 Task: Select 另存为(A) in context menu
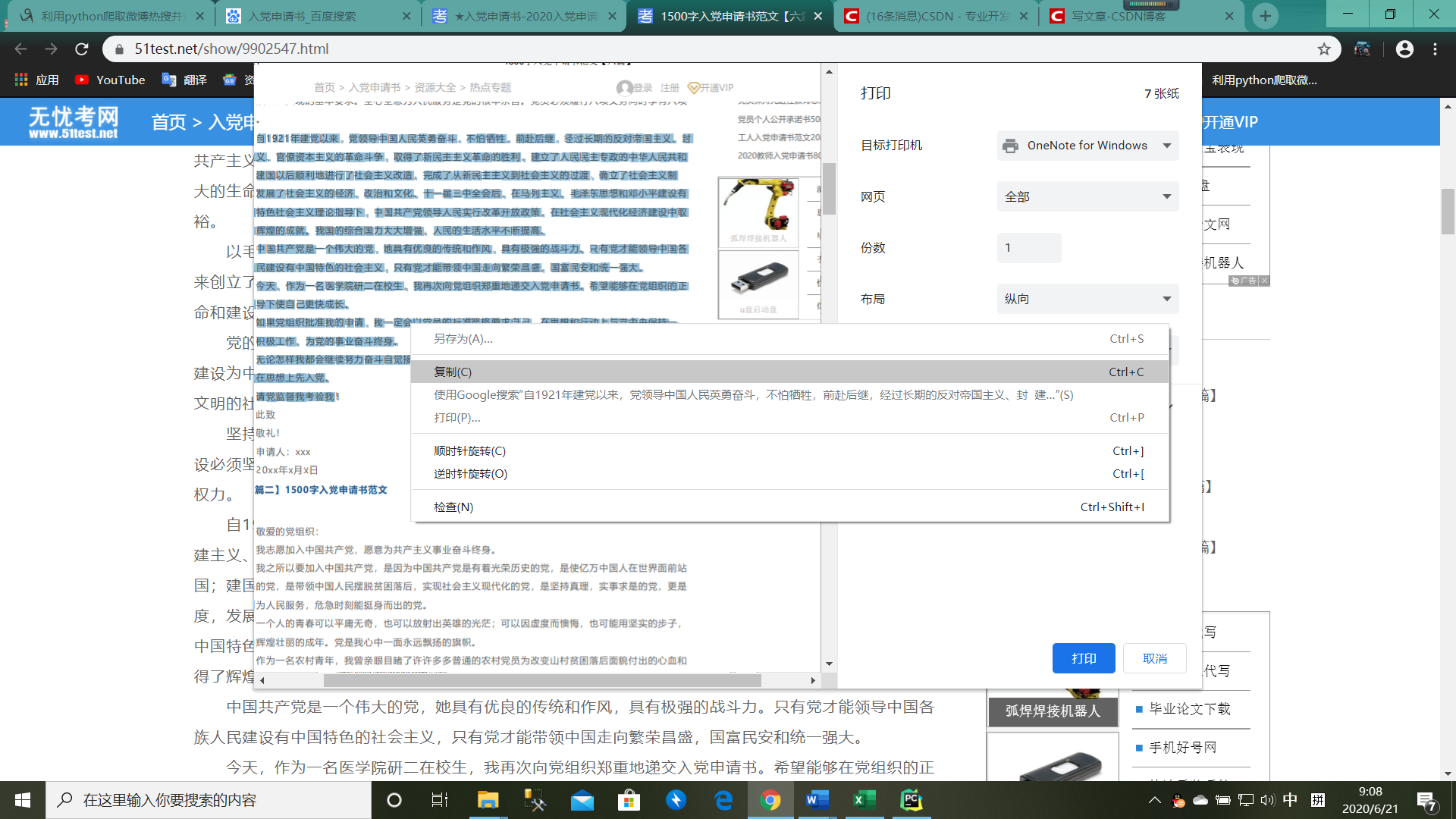coord(463,339)
